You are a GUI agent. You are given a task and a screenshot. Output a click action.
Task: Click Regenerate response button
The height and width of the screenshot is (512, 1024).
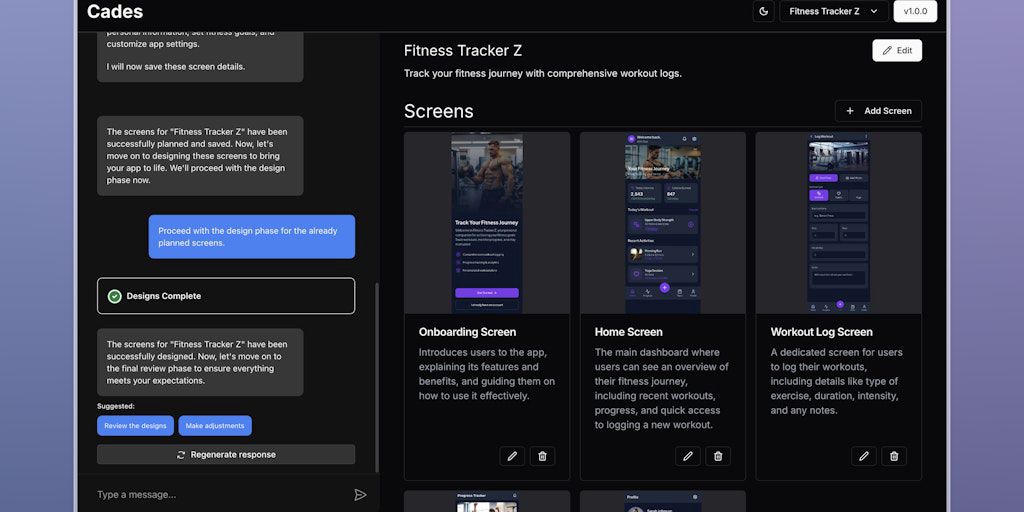tap(226, 455)
